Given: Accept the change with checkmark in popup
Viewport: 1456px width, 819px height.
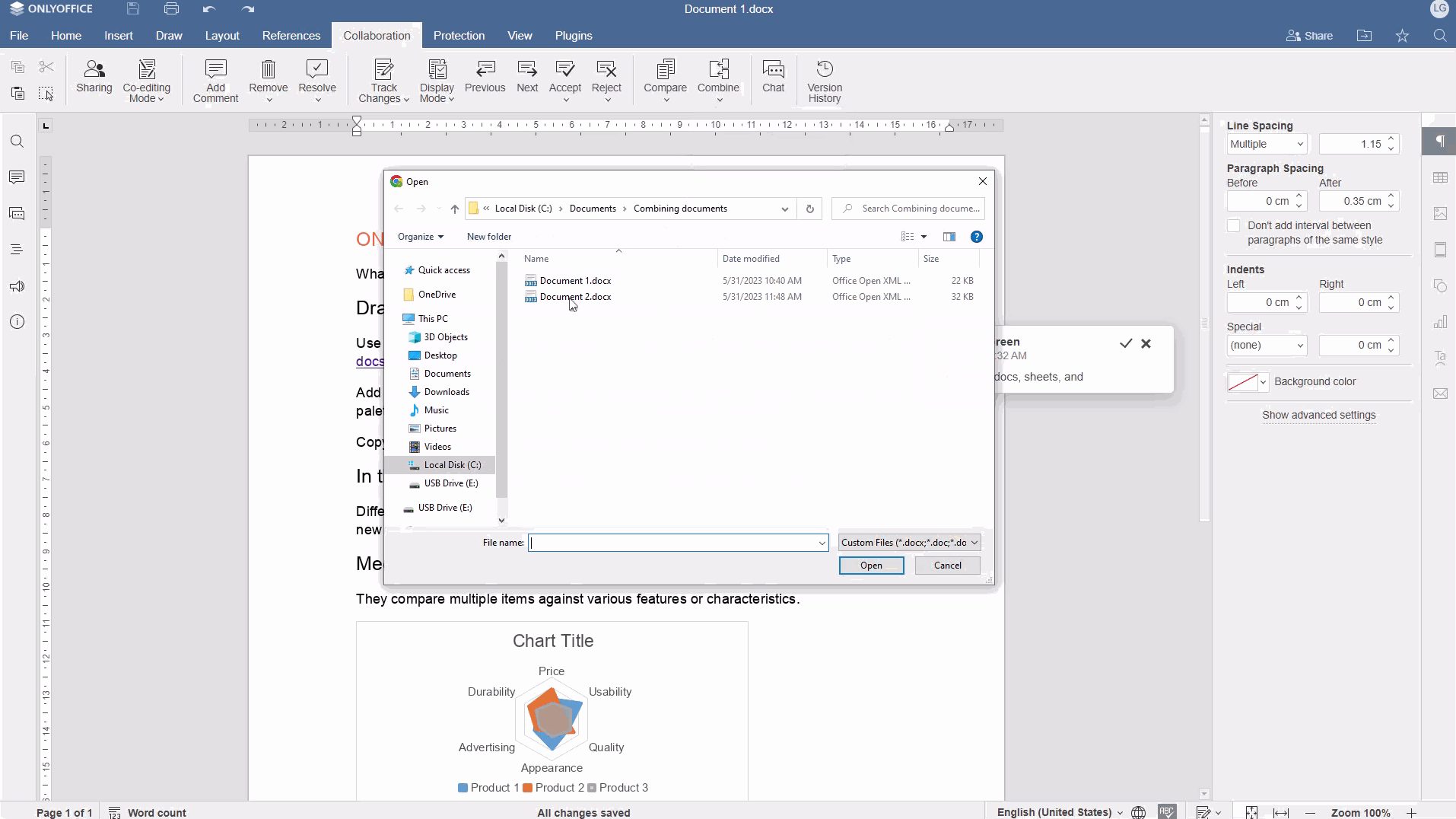Looking at the screenshot, I should pos(1126,343).
